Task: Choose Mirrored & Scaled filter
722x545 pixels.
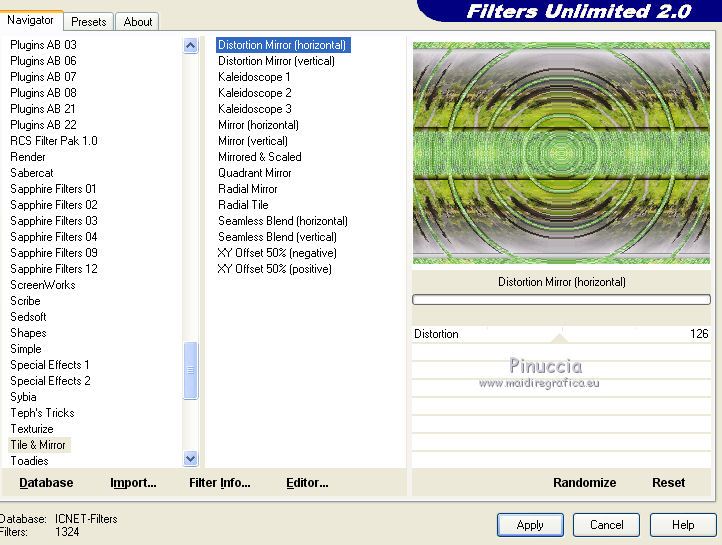Action: coord(260,157)
